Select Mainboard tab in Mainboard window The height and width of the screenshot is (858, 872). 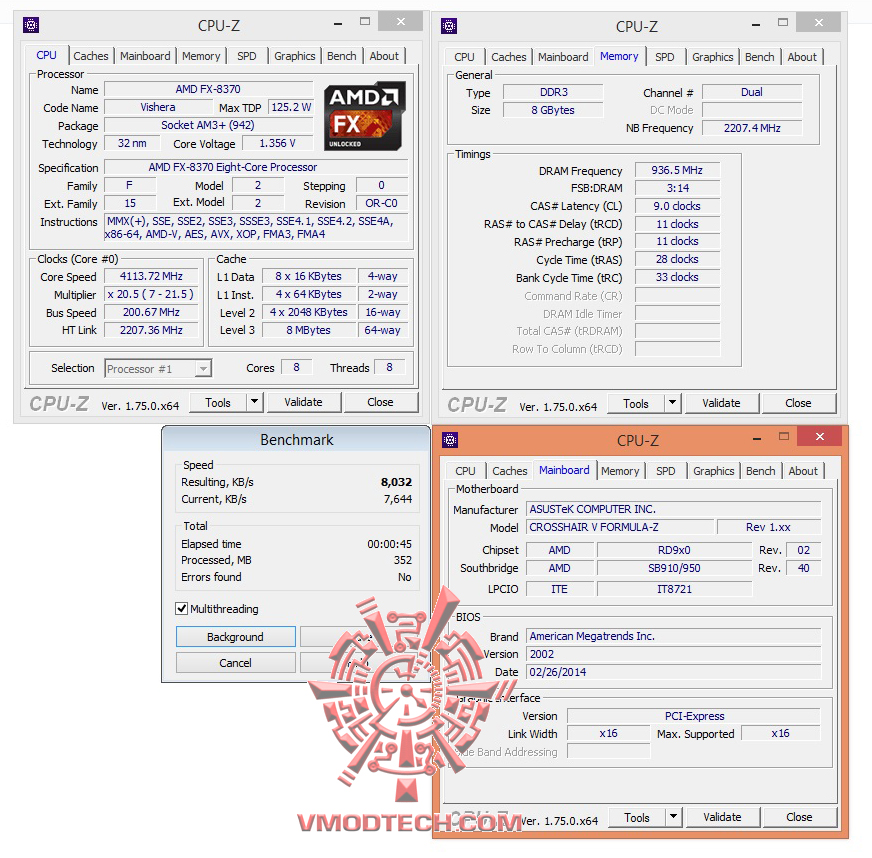click(x=564, y=470)
